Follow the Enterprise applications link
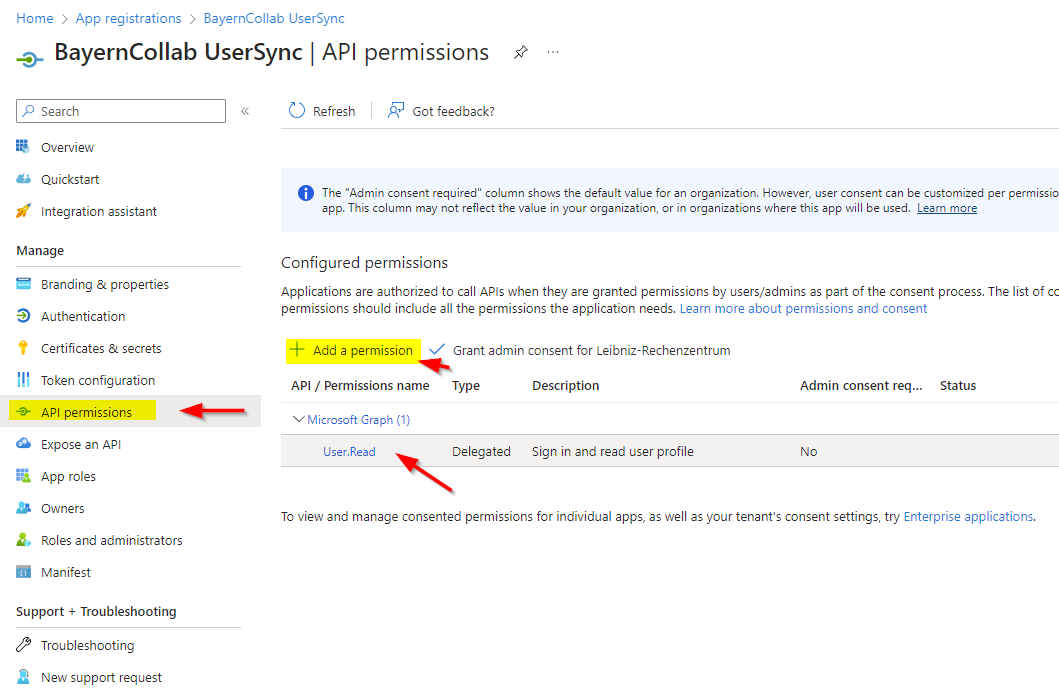The height and width of the screenshot is (694, 1059). point(967,517)
